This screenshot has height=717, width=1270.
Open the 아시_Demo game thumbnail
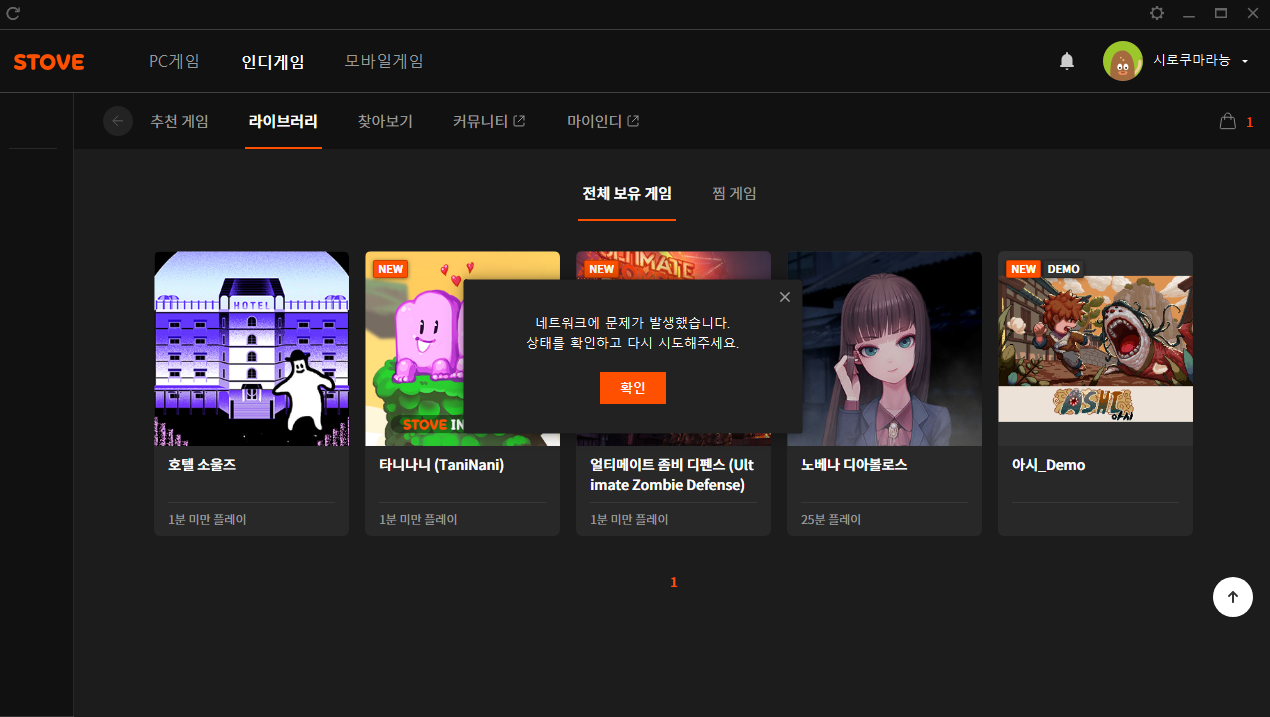pos(1095,348)
